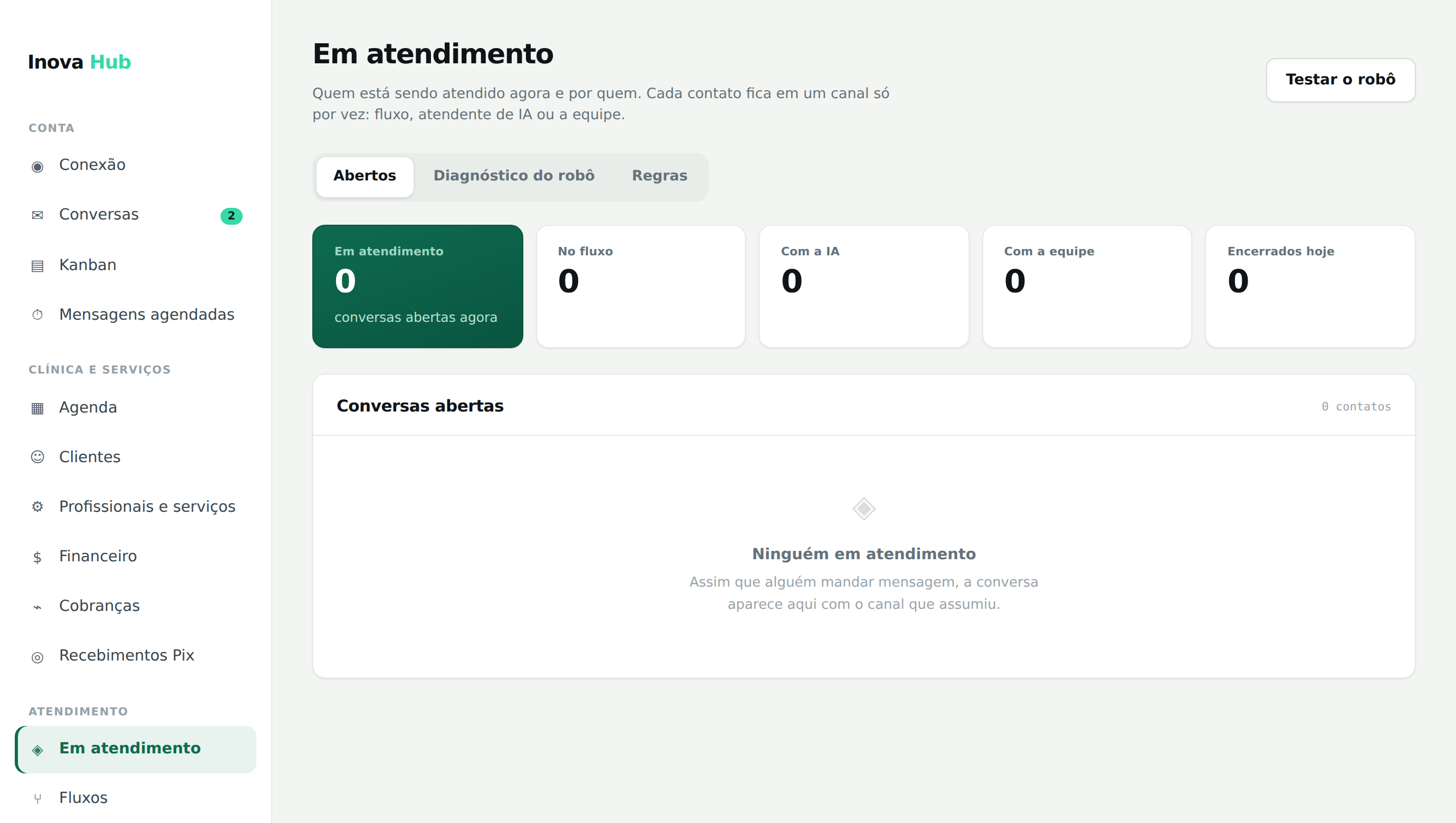Open the Regras tab
The width and height of the screenshot is (1456, 823).
point(659,176)
